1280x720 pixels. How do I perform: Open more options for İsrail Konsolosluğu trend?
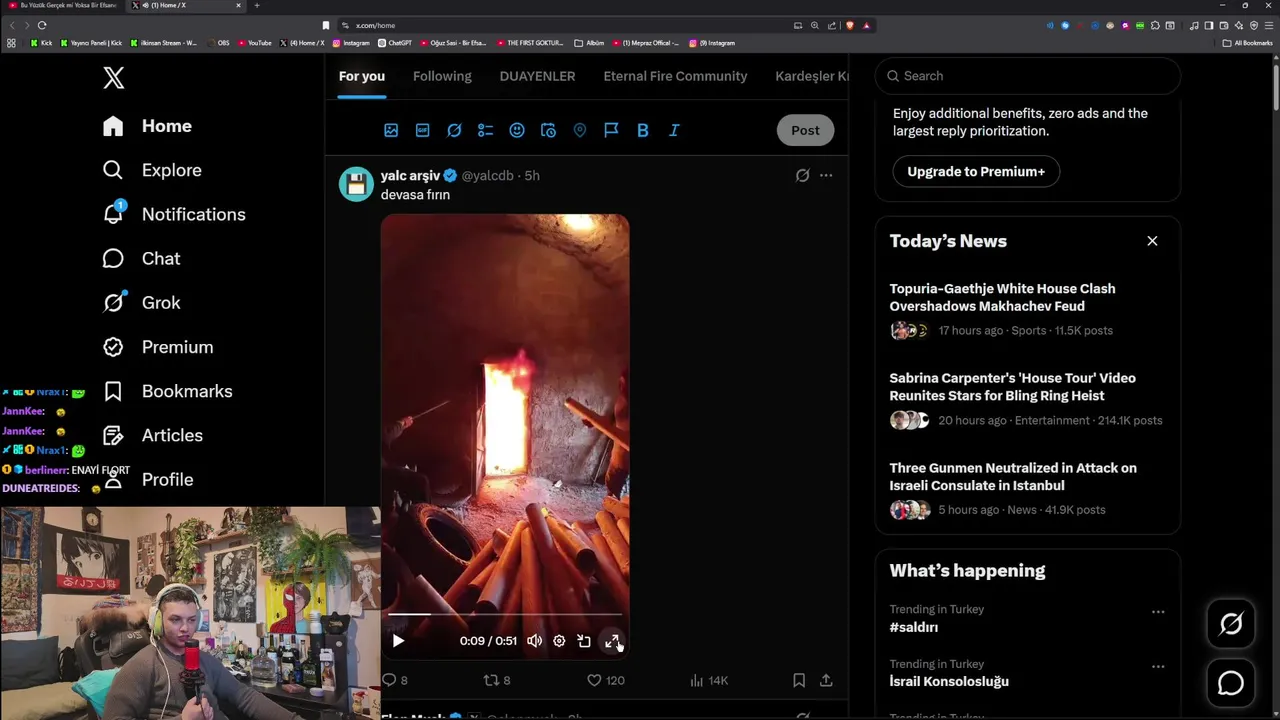[x=1158, y=666]
